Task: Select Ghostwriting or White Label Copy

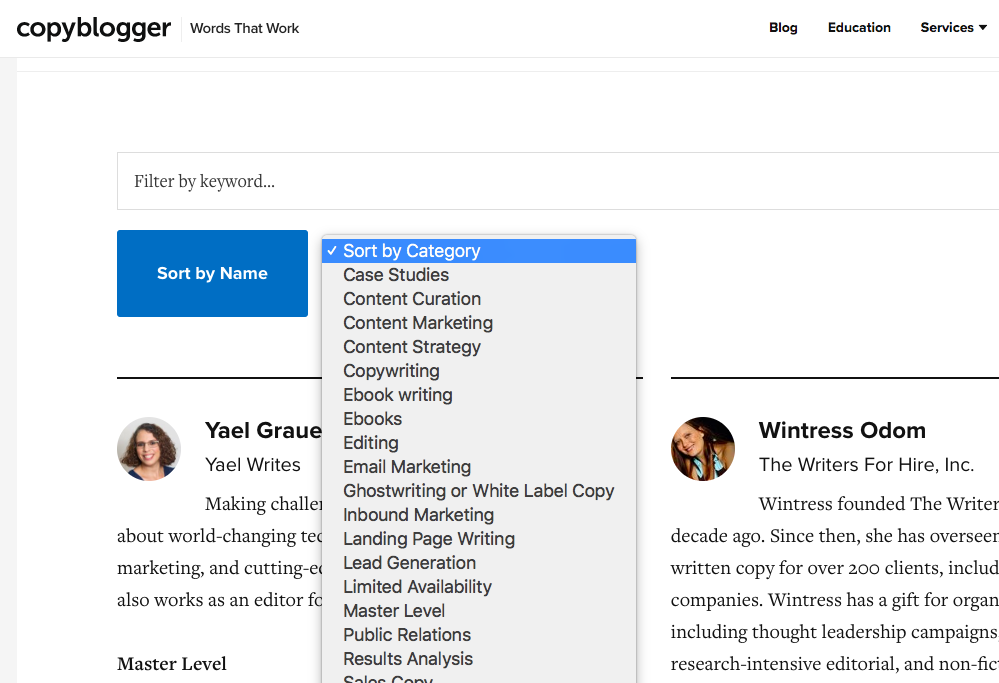Action: [x=478, y=491]
